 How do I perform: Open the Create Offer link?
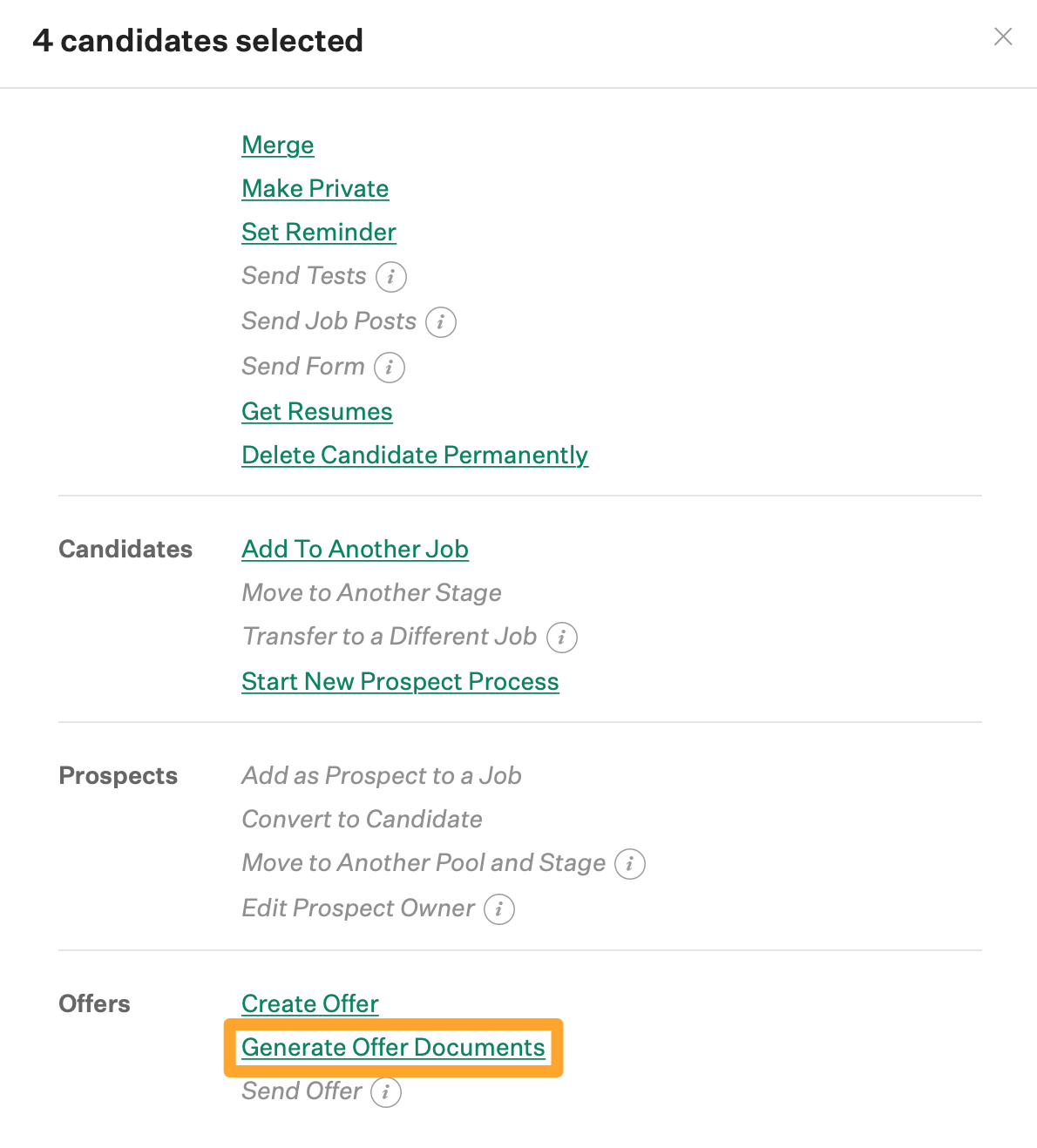(x=310, y=1004)
